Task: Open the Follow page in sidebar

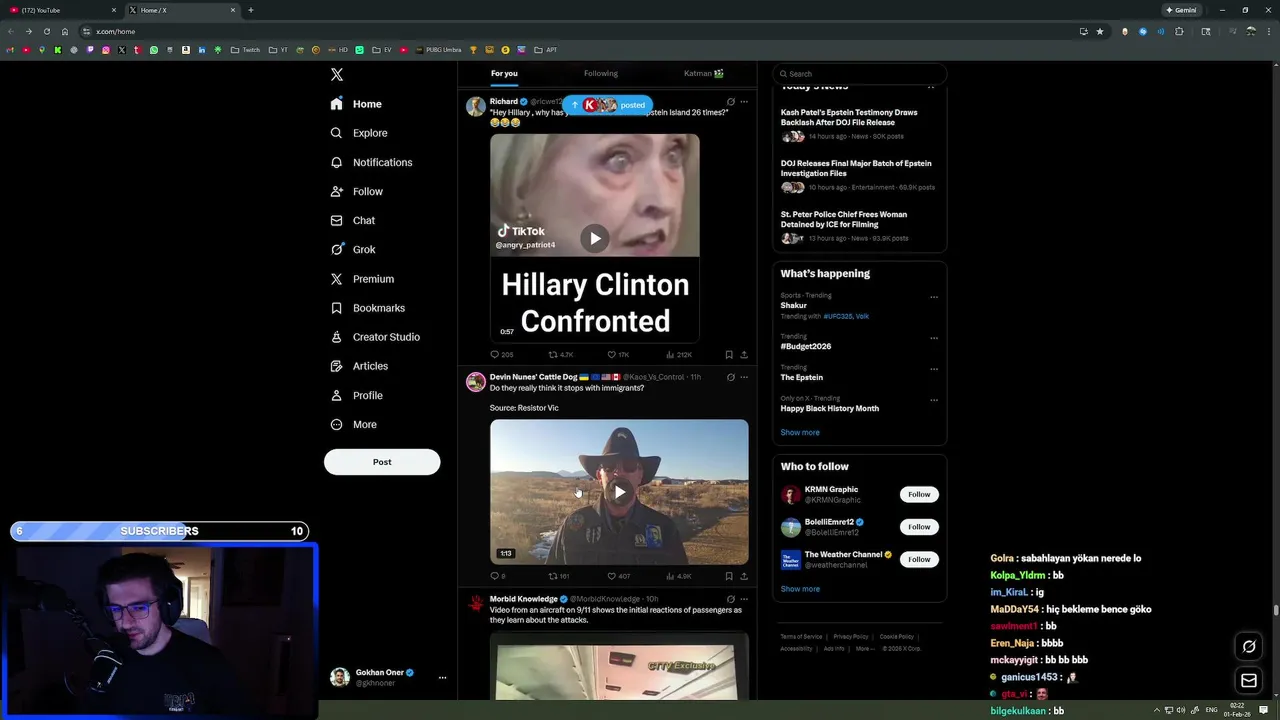Action: pos(357,191)
